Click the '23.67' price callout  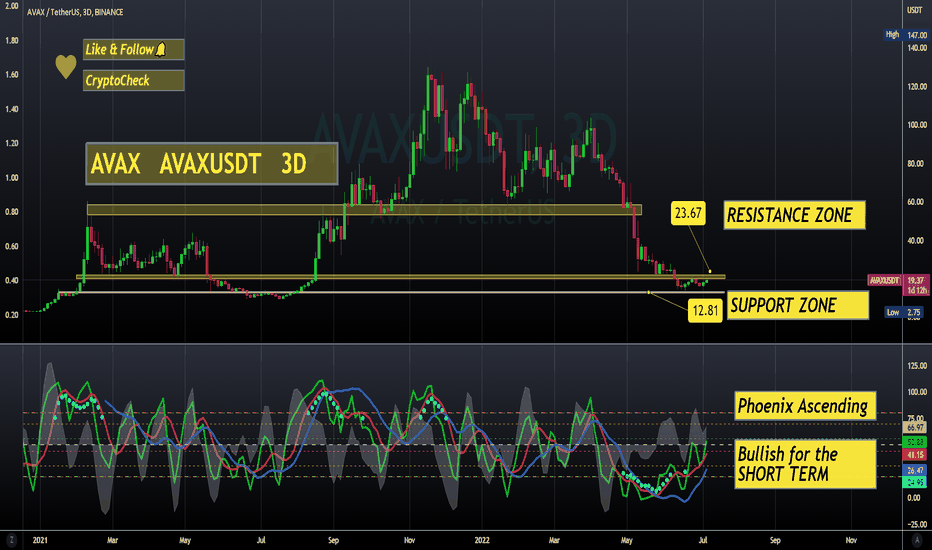click(x=688, y=213)
